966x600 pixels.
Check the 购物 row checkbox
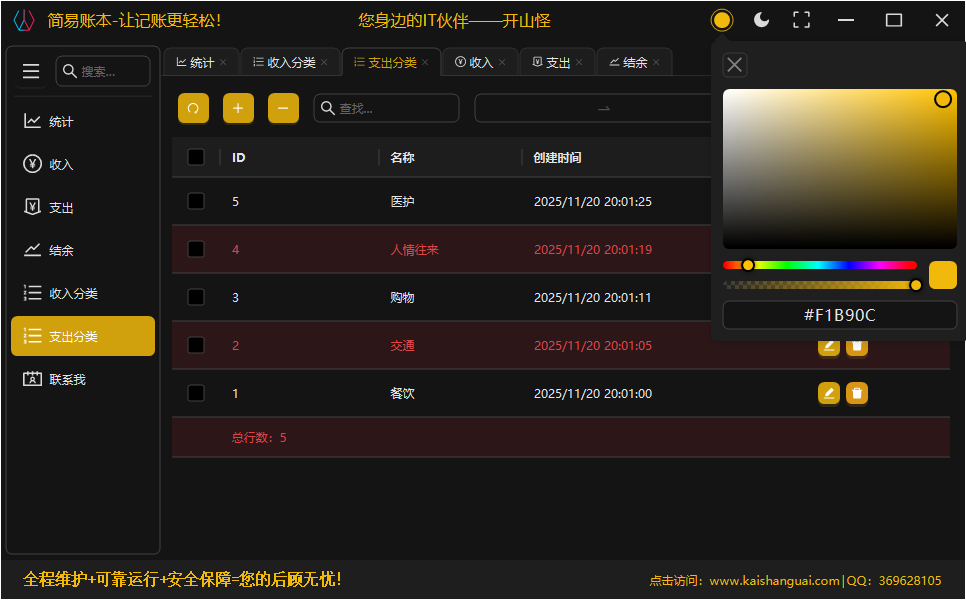point(196,297)
